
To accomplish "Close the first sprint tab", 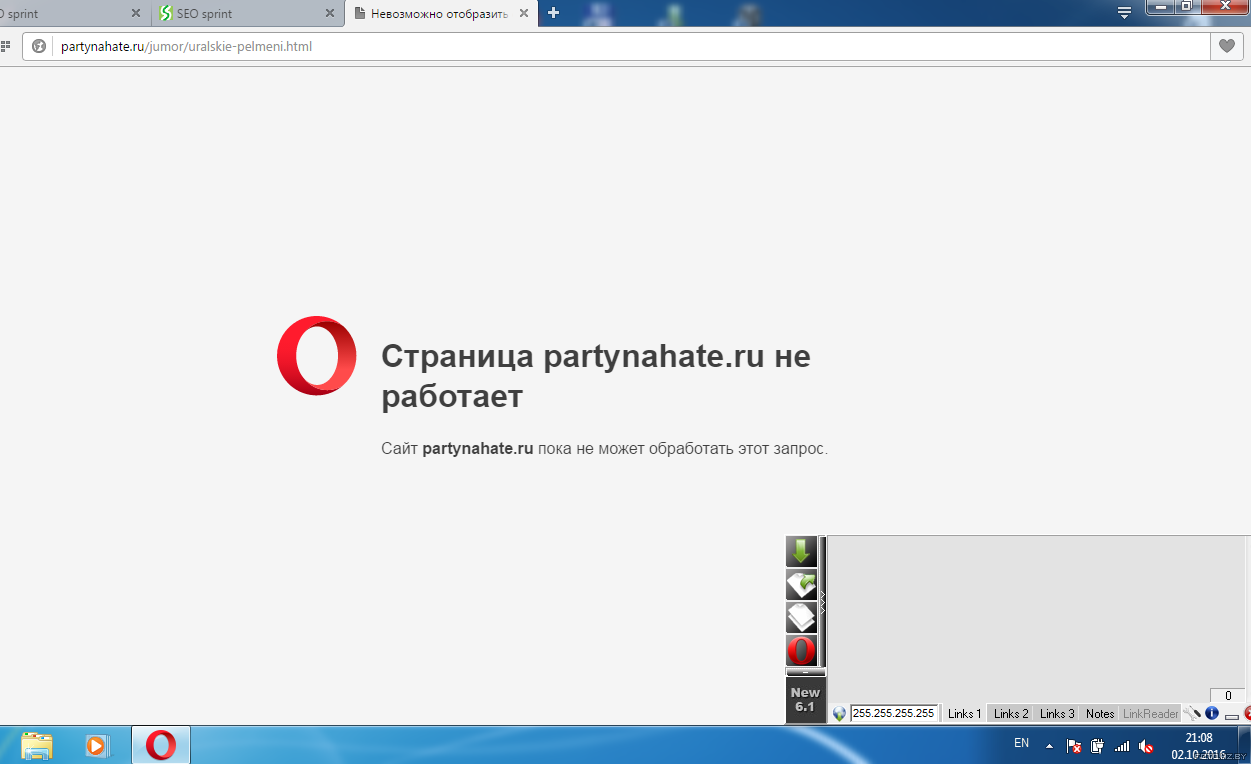I will [x=136, y=14].
